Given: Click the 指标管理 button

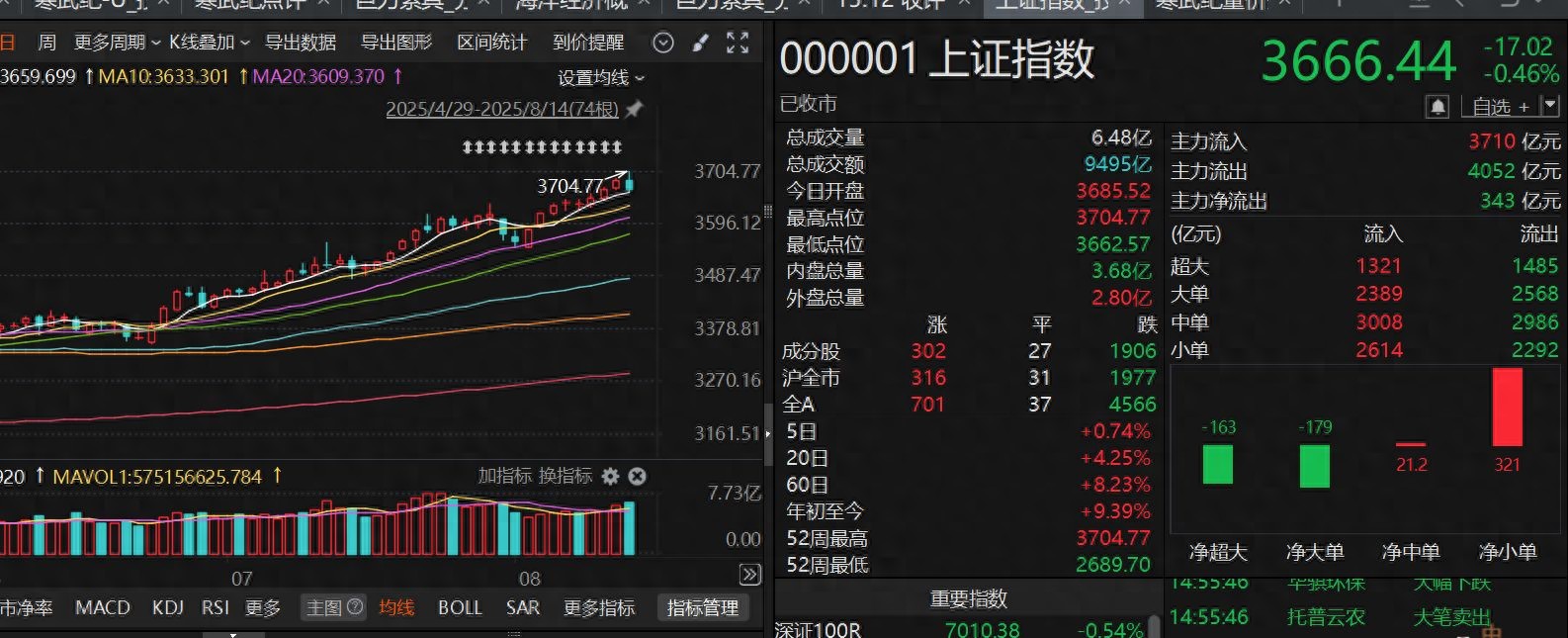Looking at the screenshot, I should [x=702, y=607].
